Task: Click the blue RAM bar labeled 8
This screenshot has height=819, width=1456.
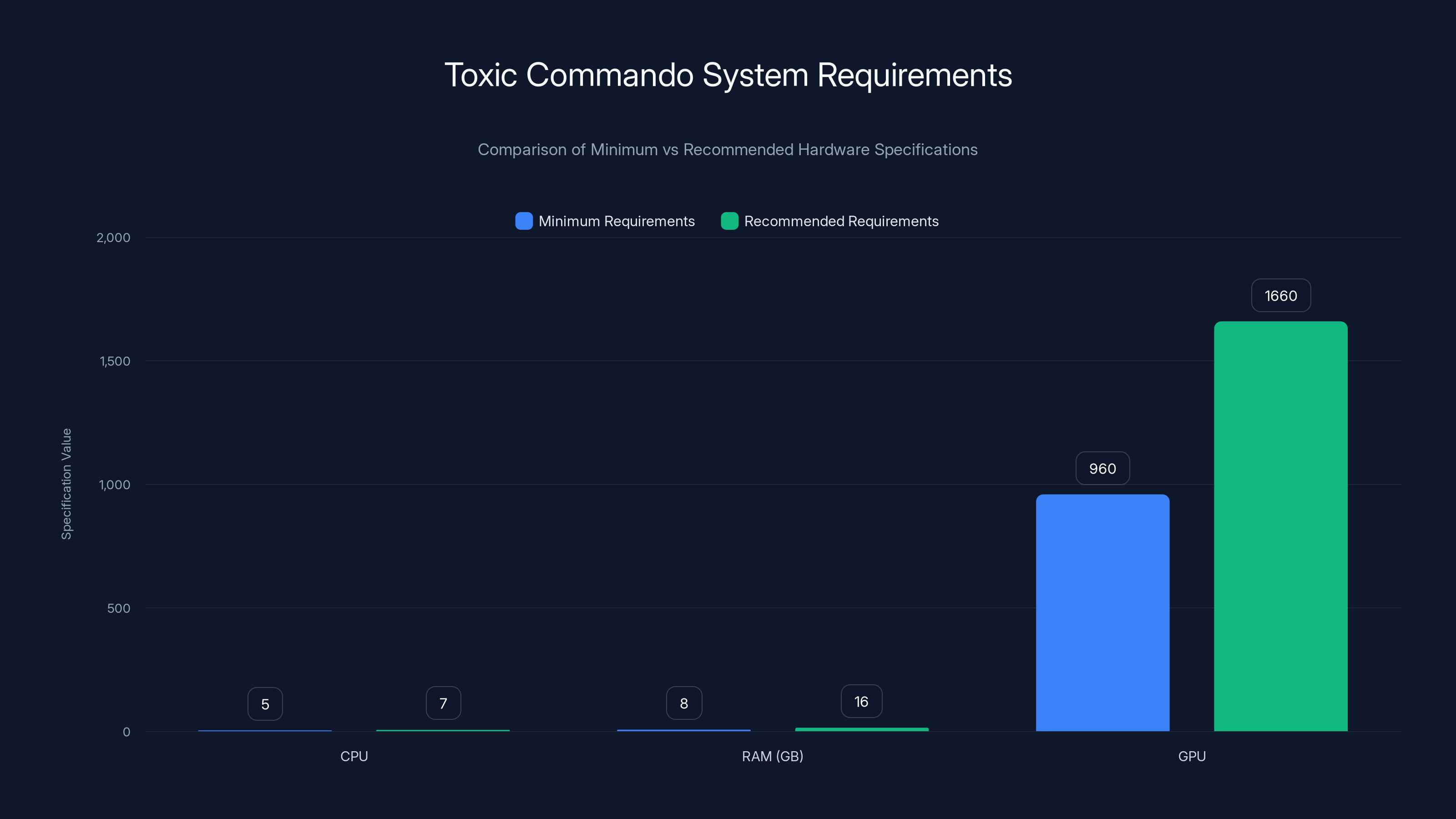Action: pos(684,730)
